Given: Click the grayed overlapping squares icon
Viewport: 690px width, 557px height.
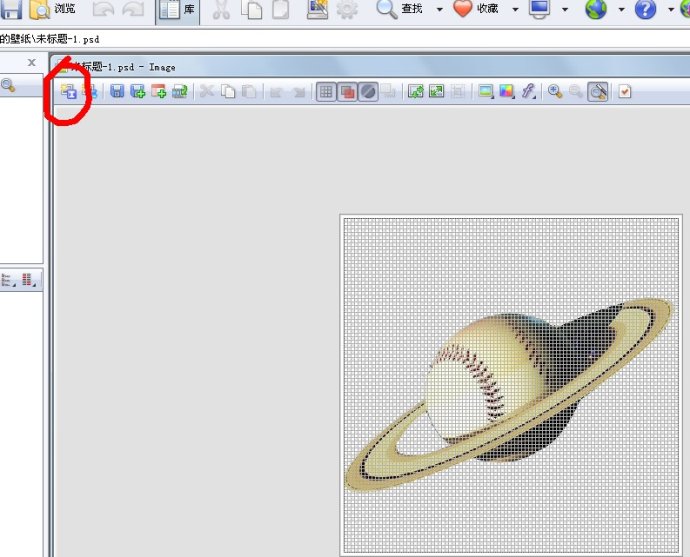Looking at the screenshot, I should [x=389, y=92].
